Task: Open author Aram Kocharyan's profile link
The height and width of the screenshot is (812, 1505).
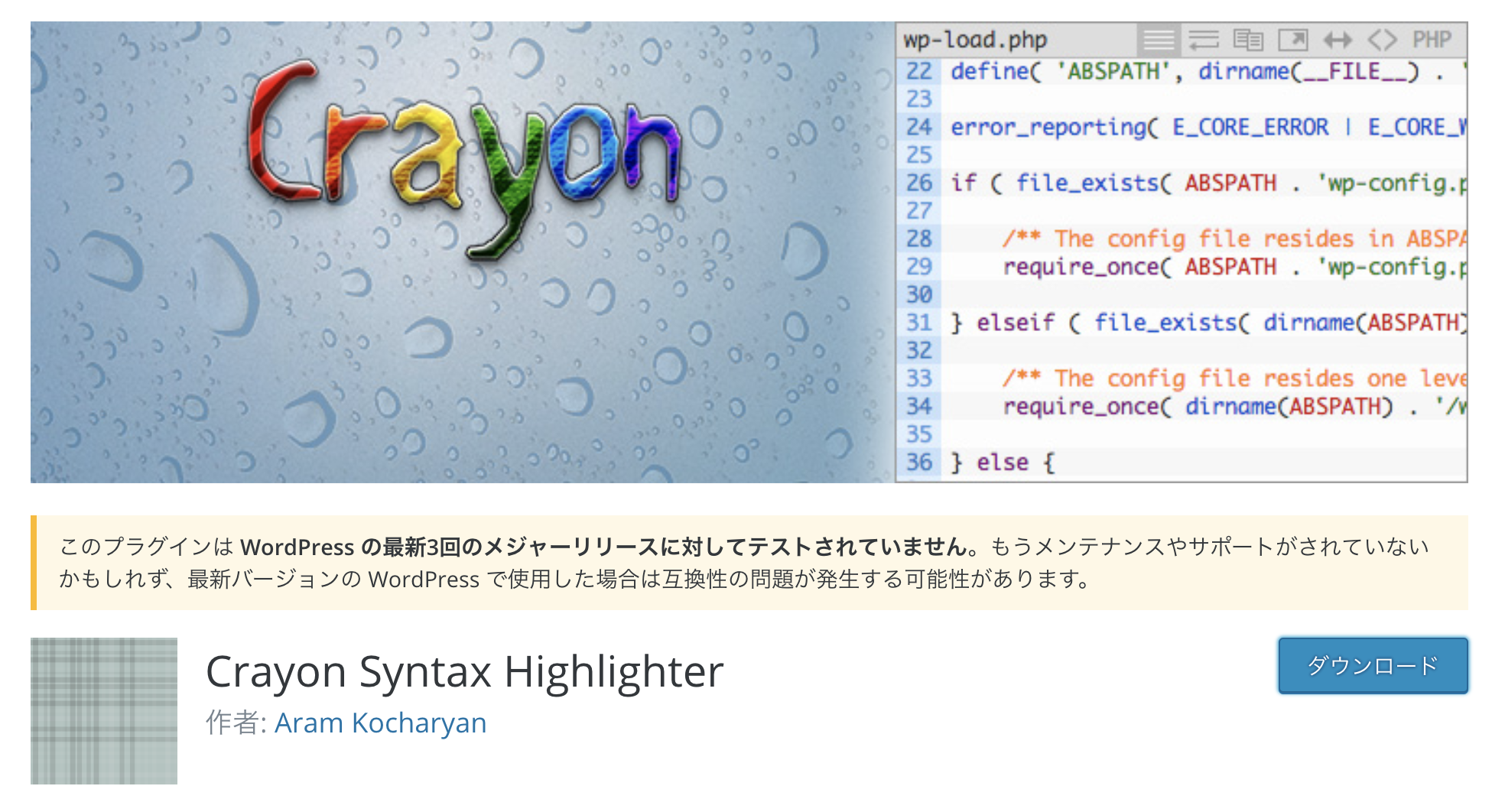Action: 380,723
